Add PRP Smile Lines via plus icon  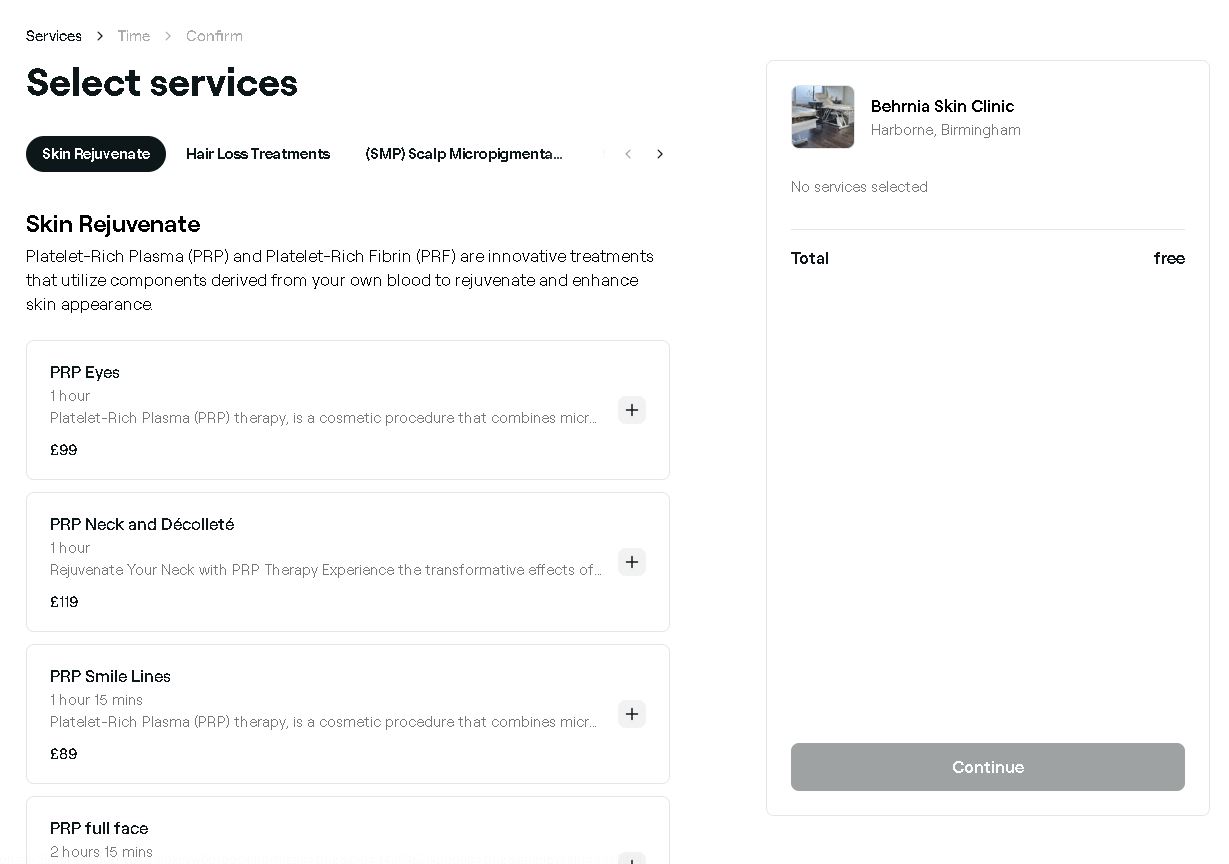(632, 714)
